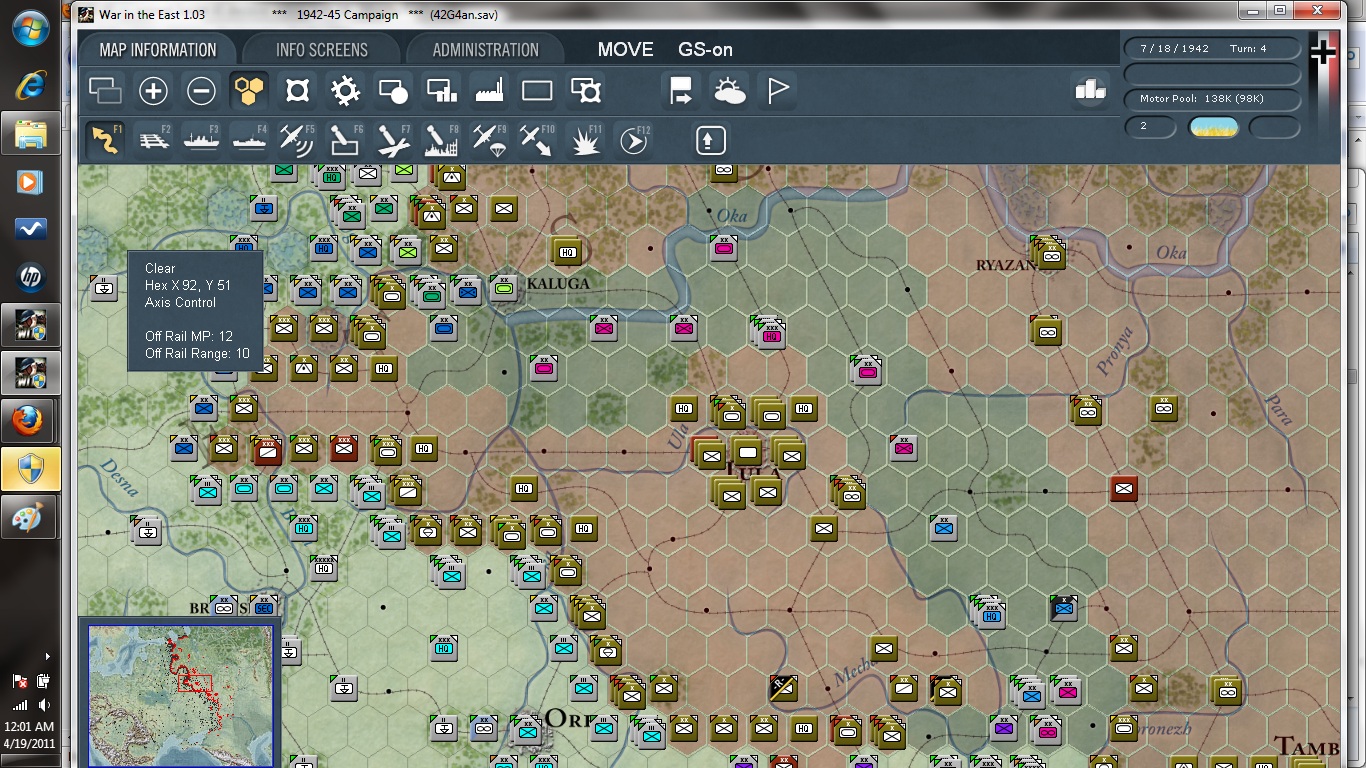Open the bar chart blocks icon
The height and width of the screenshot is (768, 1366).
point(1090,90)
